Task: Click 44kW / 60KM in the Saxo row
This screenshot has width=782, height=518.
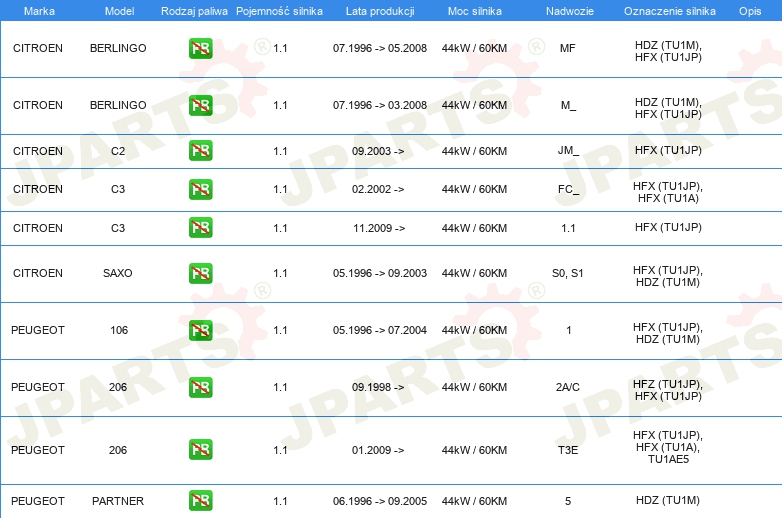Action: pos(474,273)
